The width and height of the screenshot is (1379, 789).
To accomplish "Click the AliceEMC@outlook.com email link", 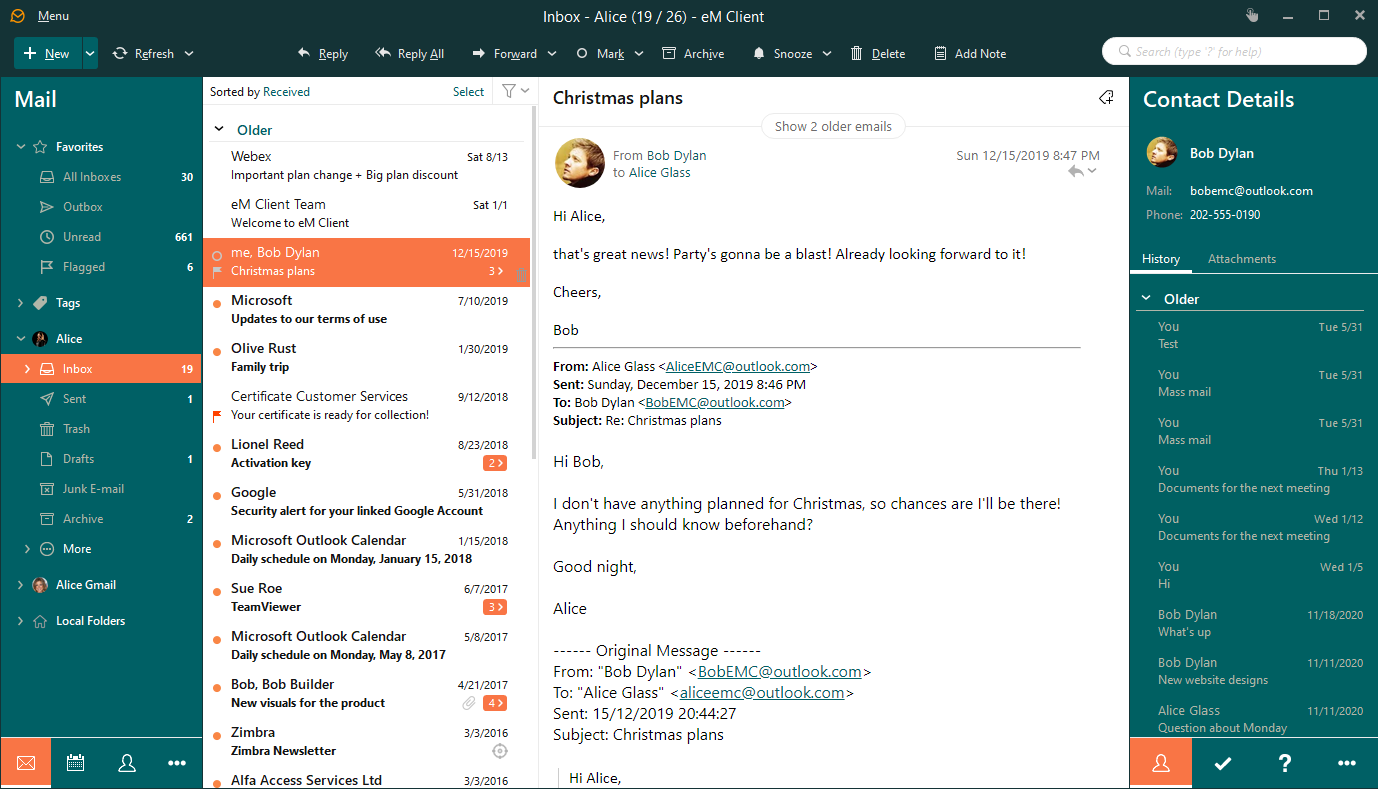I will [737, 366].
